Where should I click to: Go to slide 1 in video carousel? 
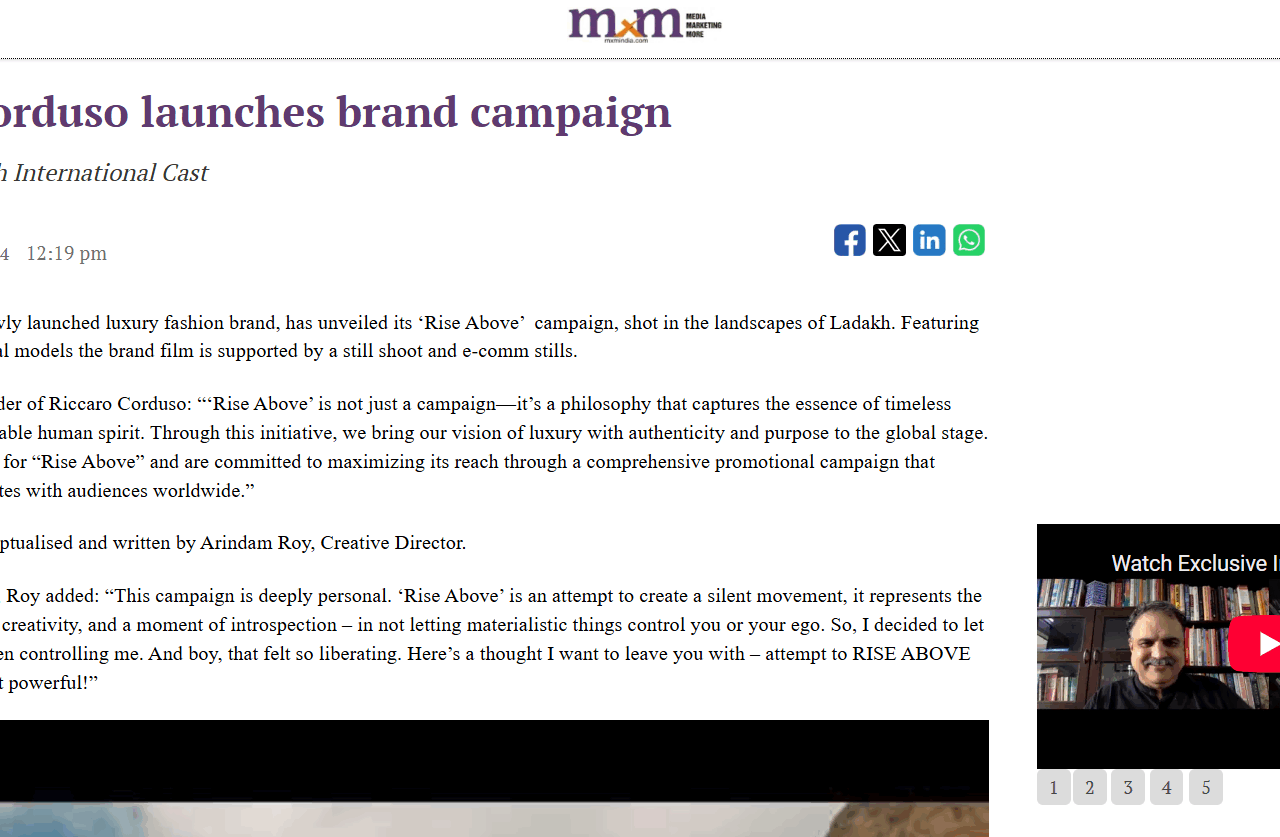coord(1054,788)
